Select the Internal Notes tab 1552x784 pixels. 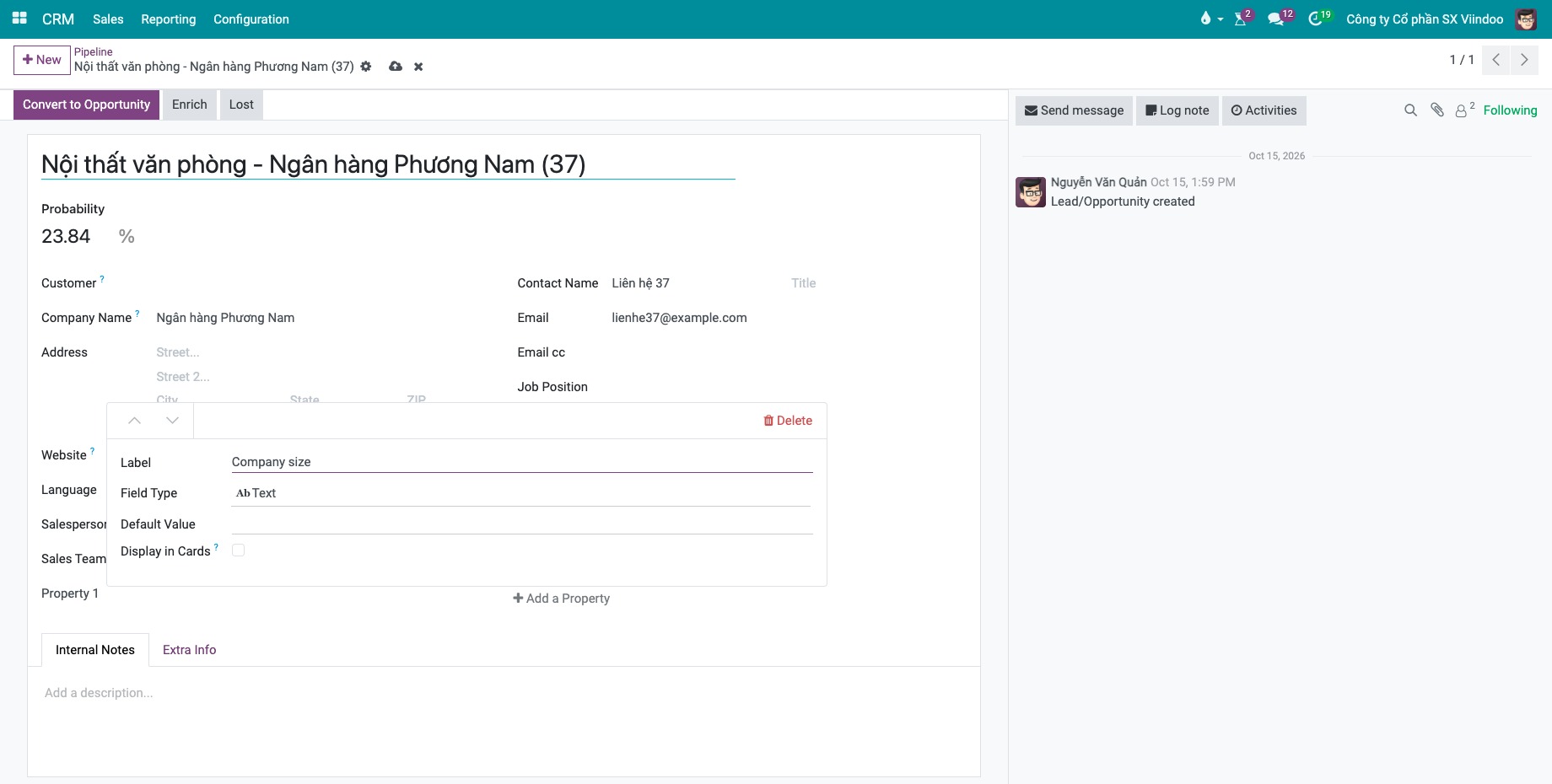[95, 650]
